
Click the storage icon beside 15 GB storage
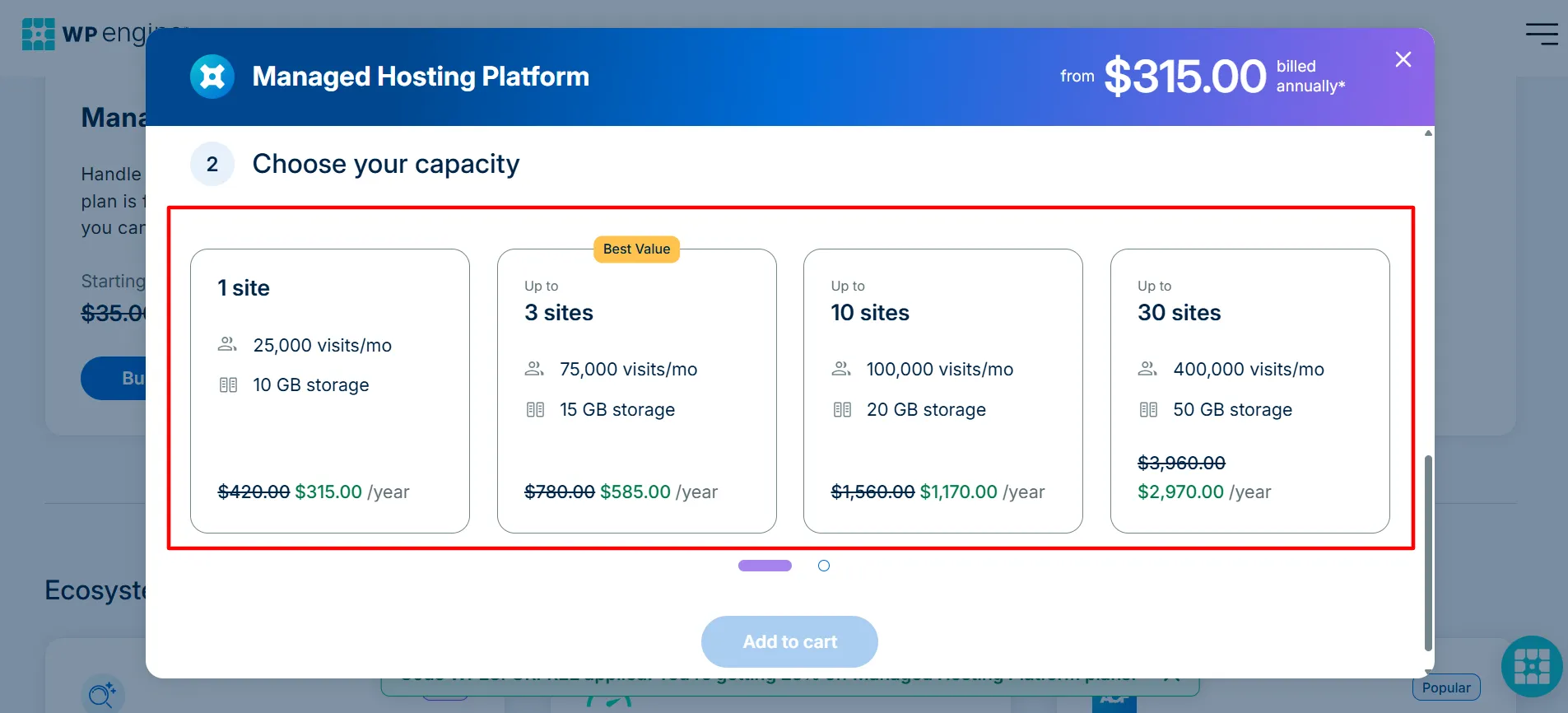pyautogui.click(x=535, y=409)
